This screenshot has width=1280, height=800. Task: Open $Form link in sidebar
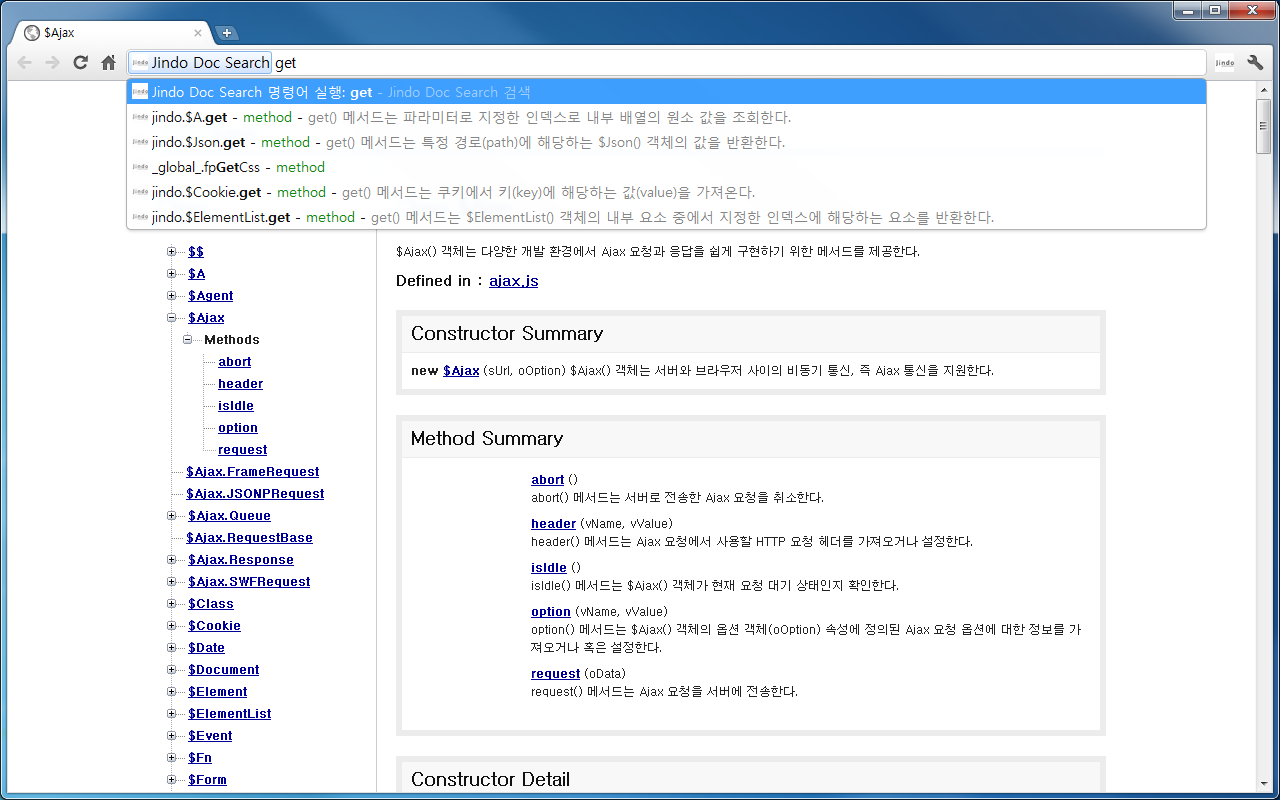pyautogui.click(x=207, y=780)
